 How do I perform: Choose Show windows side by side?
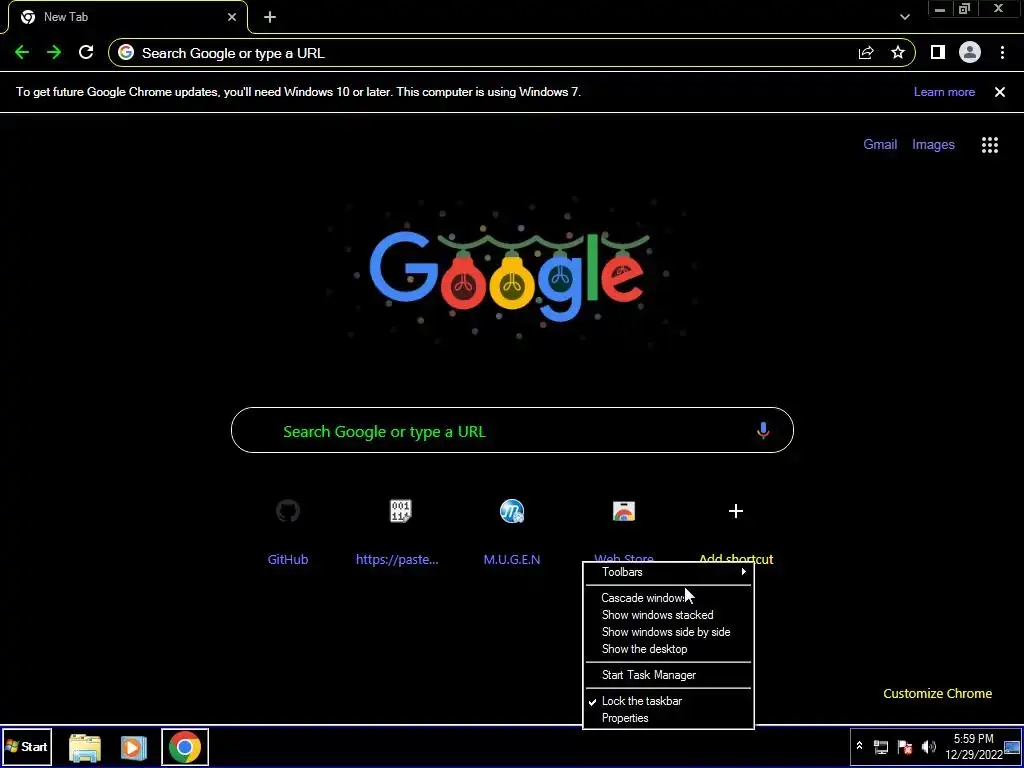[668, 632]
